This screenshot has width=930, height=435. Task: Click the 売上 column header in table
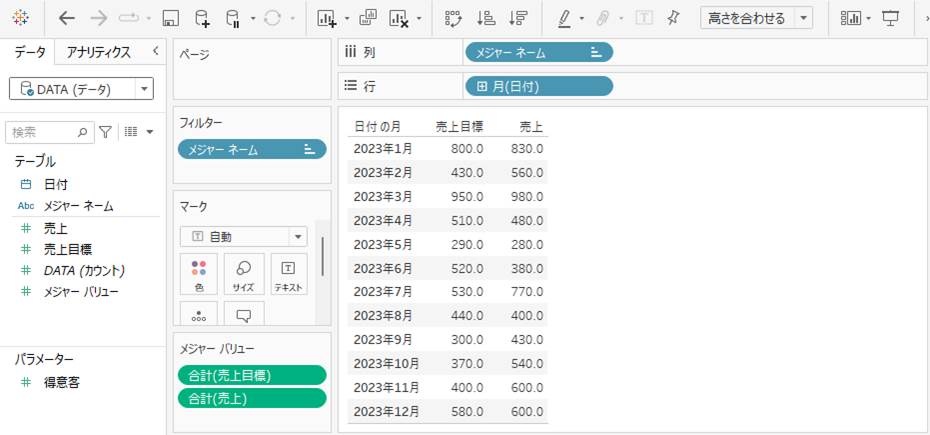point(531,126)
